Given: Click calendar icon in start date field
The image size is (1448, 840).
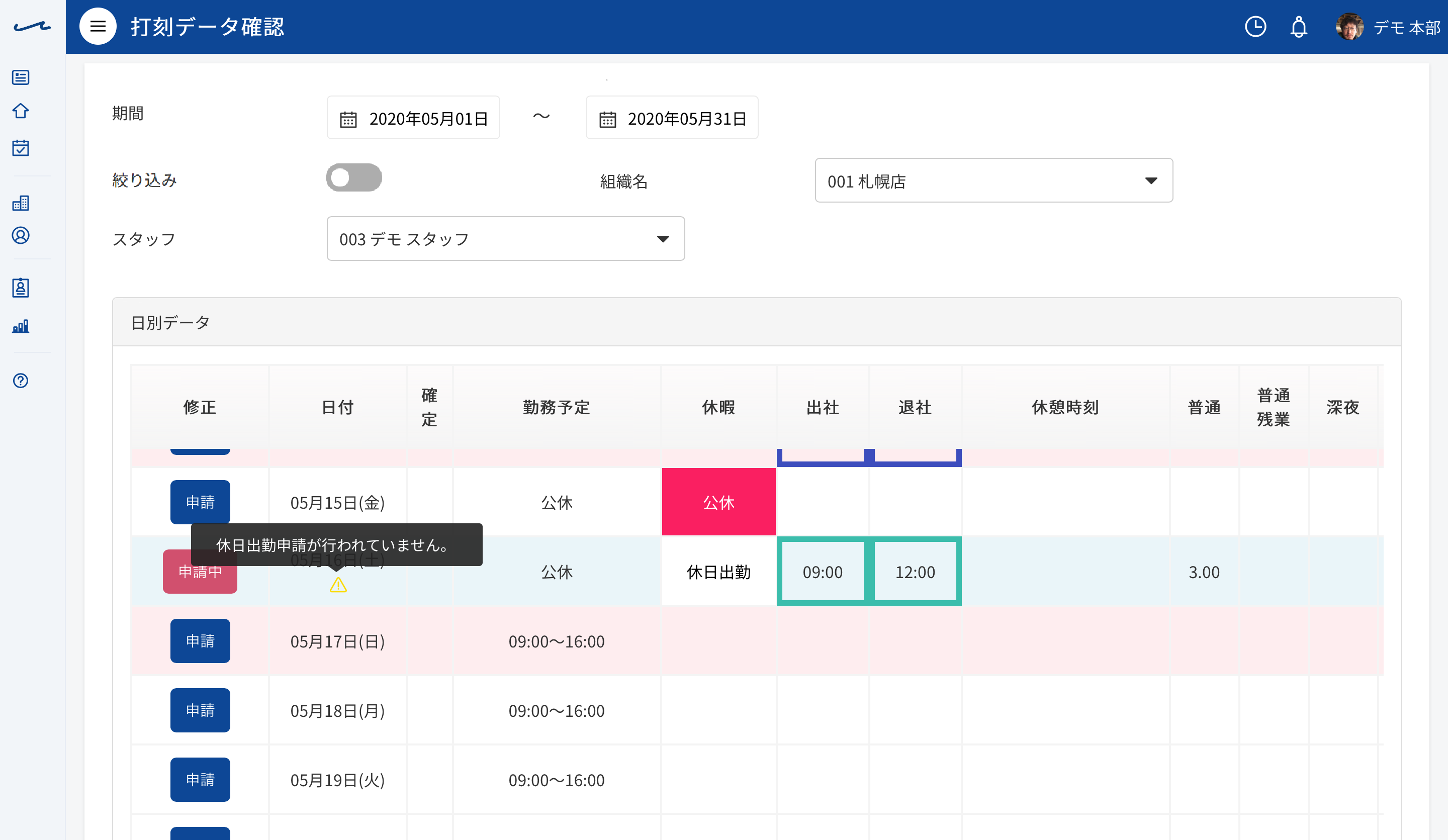Looking at the screenshot, I should pos(348,119).
